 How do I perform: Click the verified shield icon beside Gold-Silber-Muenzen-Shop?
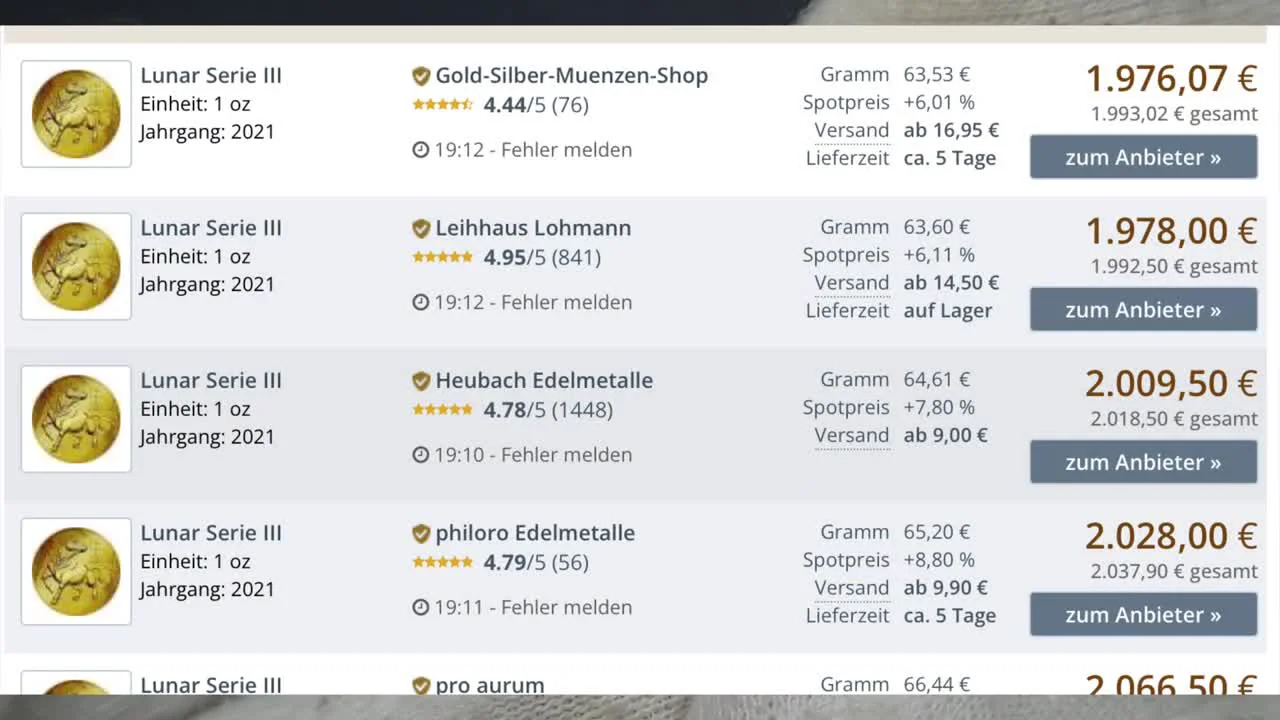point(421,76)
